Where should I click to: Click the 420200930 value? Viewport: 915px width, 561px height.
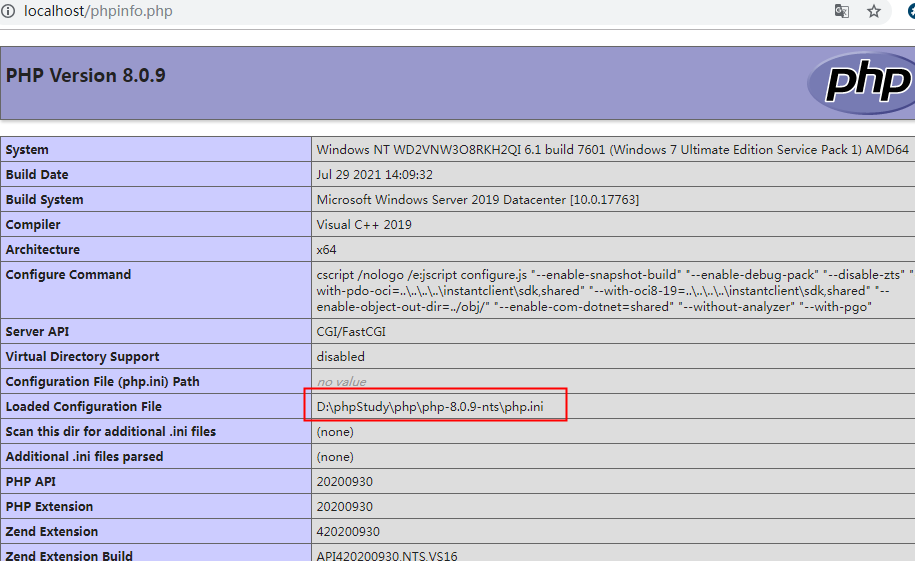pyautogui.click(x=348, y=532)
